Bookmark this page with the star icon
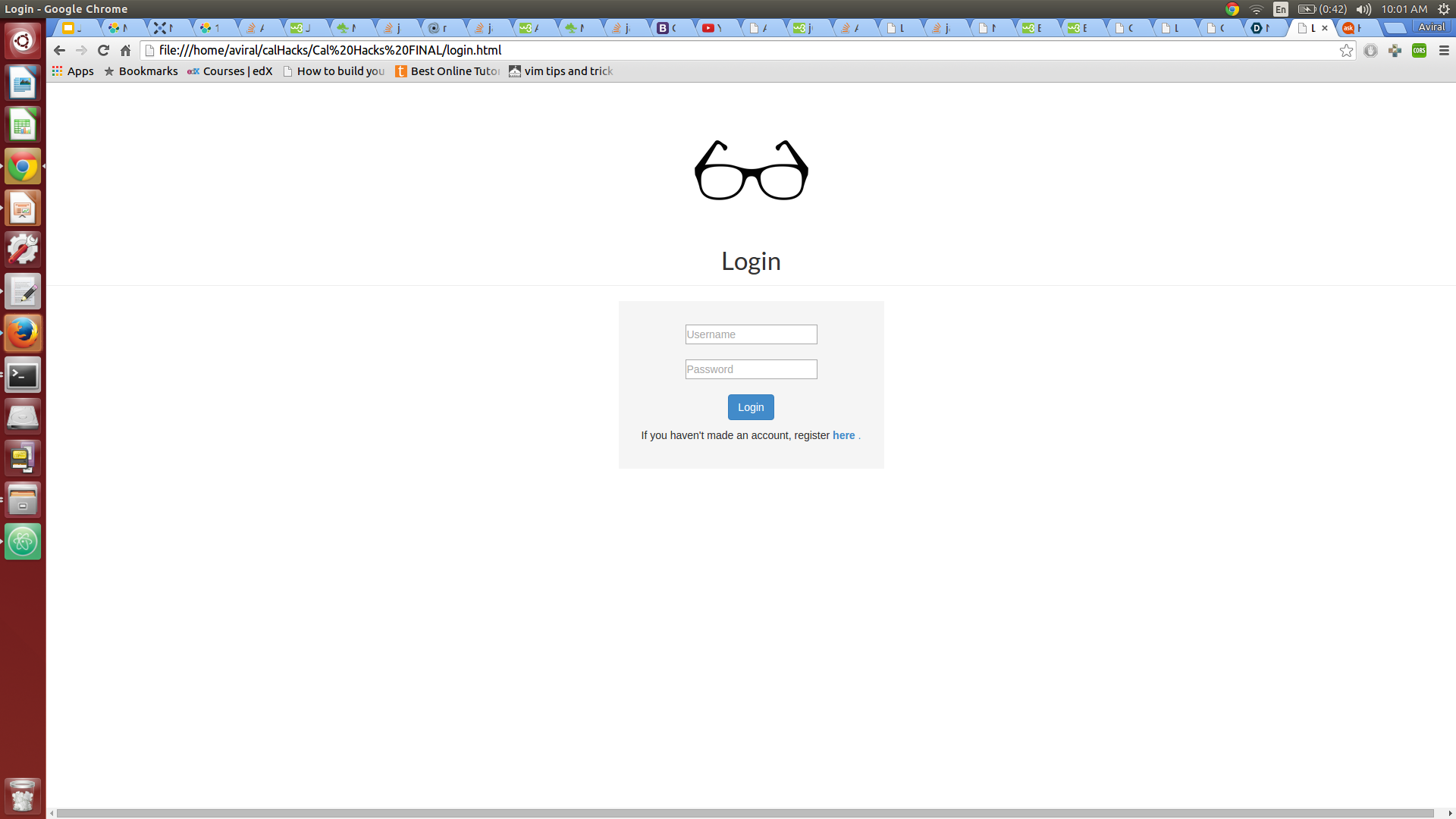Viewport: 1456px width, 819px height. 1346,50
